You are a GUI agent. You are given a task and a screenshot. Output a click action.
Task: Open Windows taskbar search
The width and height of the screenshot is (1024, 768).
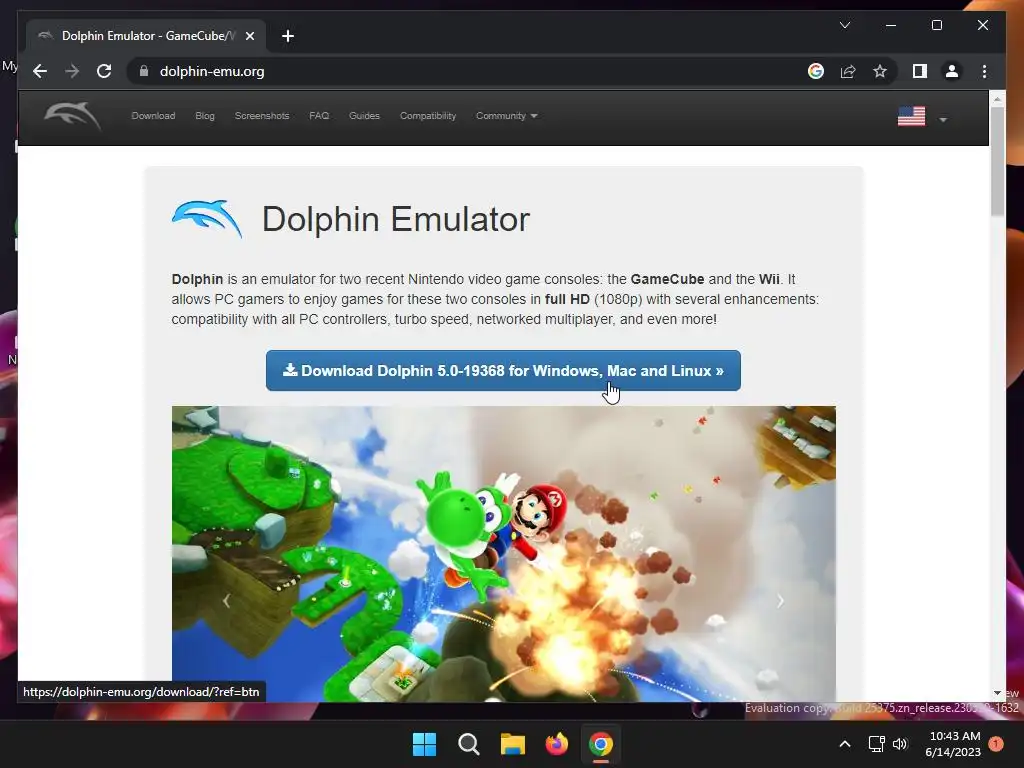[468, 744]
